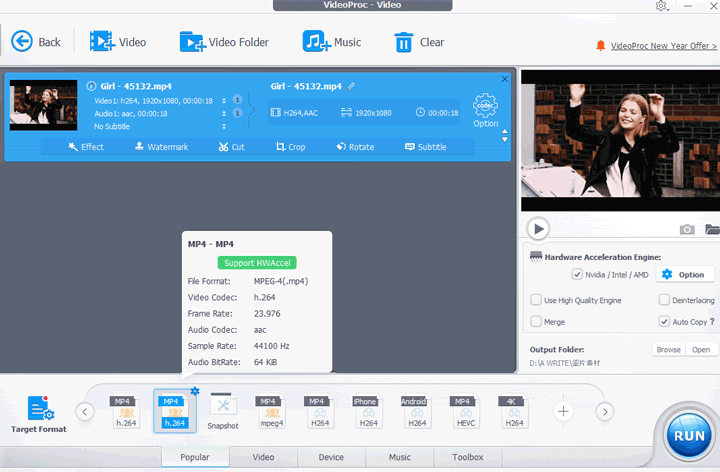Open Hardware Acceleration Option button

[x=685, y=275]
